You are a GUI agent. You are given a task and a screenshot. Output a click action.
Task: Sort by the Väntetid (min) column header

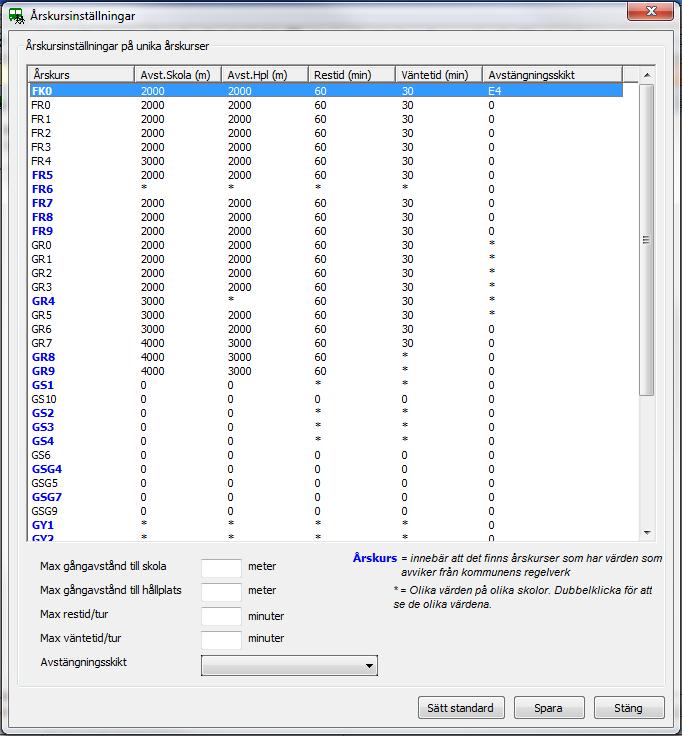439,75
